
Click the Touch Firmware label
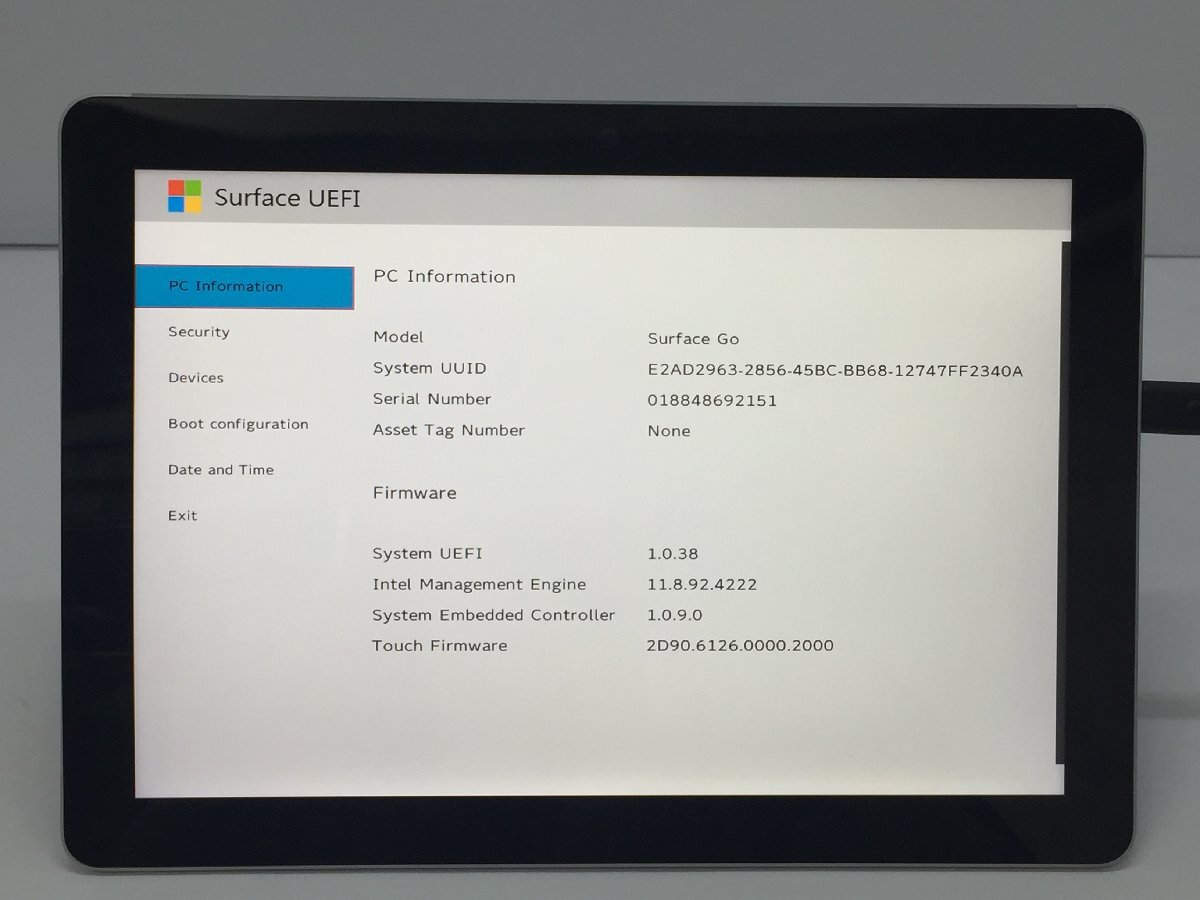[x=439, y=646]
